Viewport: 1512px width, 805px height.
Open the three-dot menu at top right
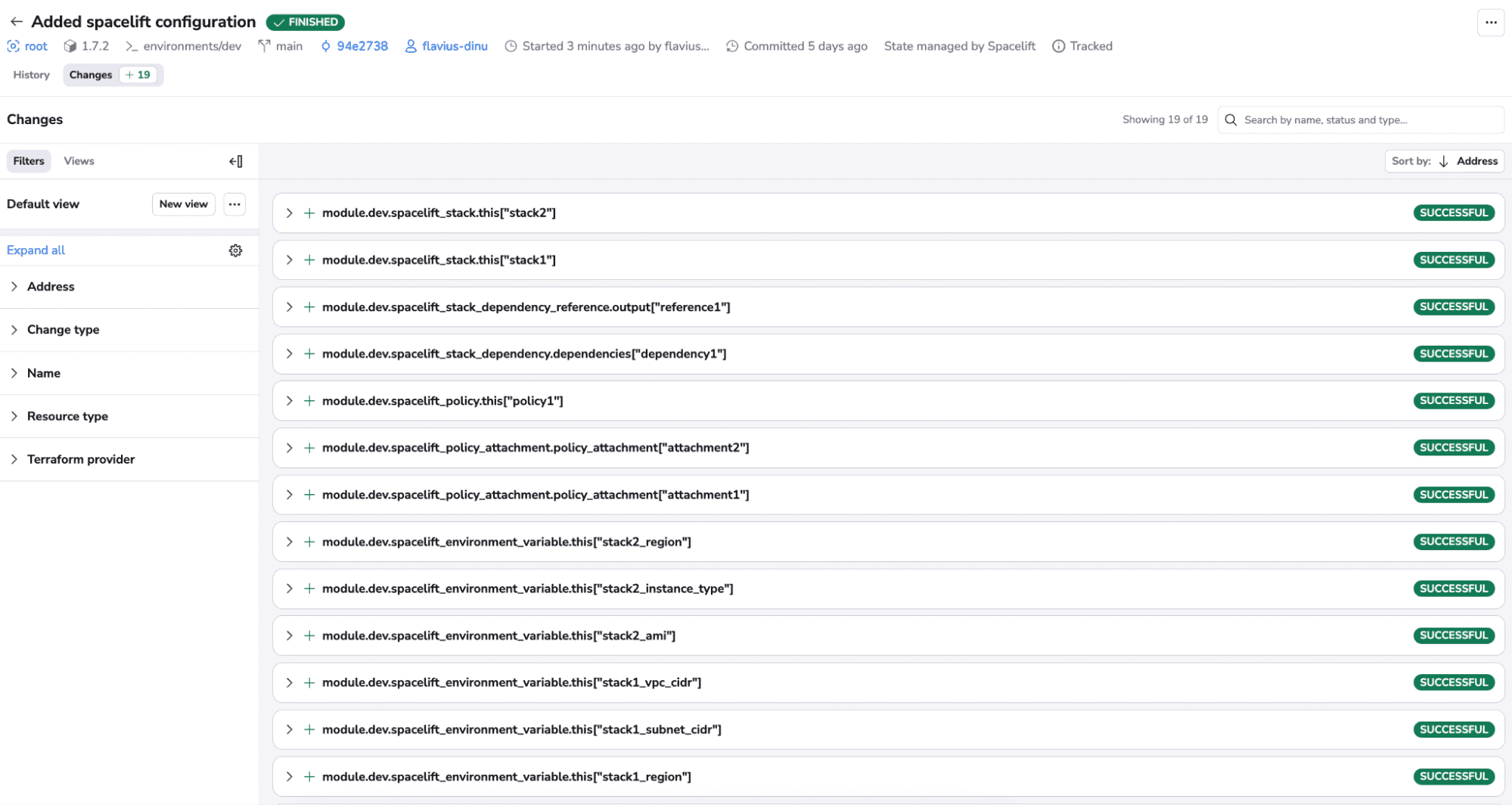1490,23
